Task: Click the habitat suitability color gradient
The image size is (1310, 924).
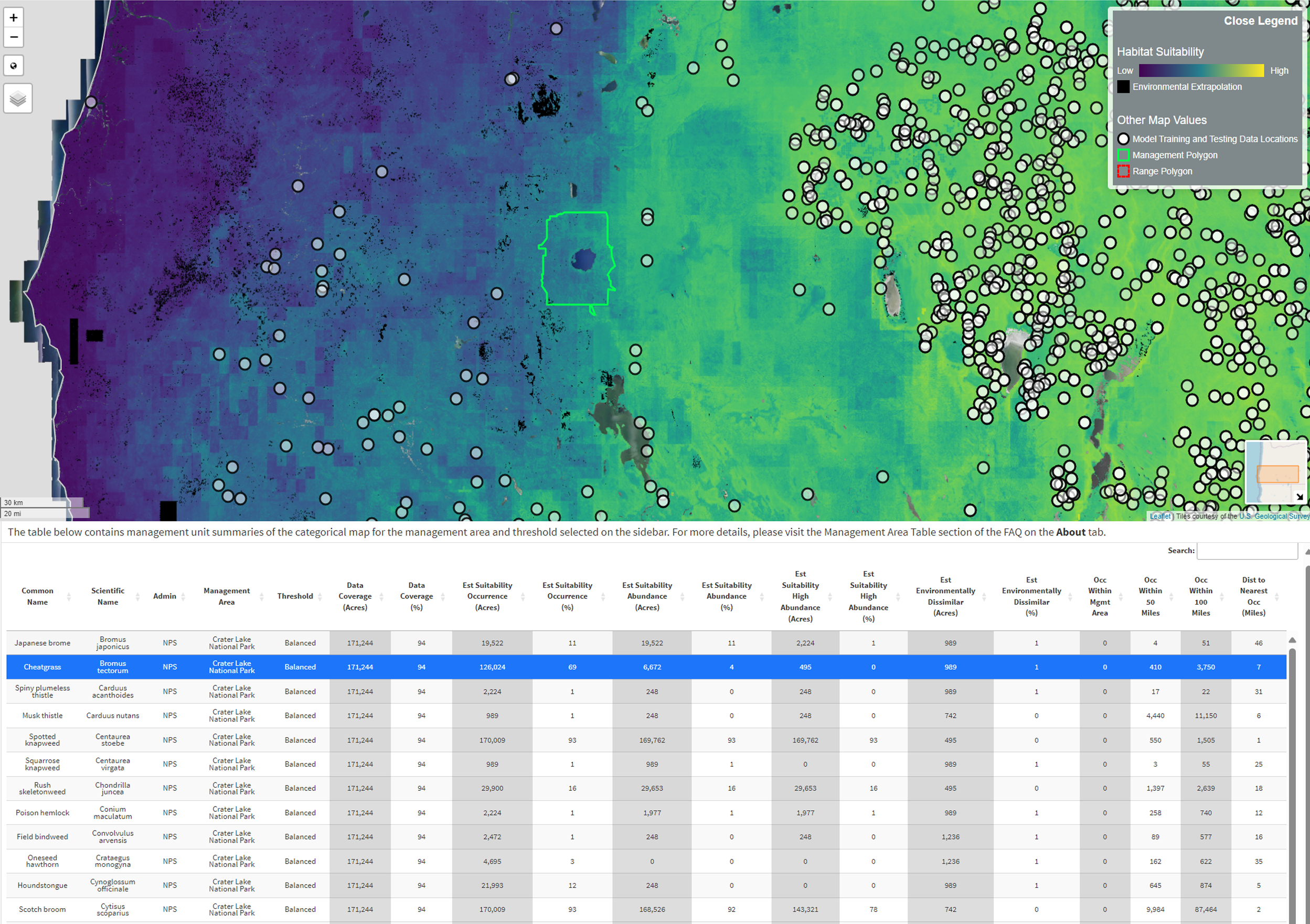Action: (1201, 71)
